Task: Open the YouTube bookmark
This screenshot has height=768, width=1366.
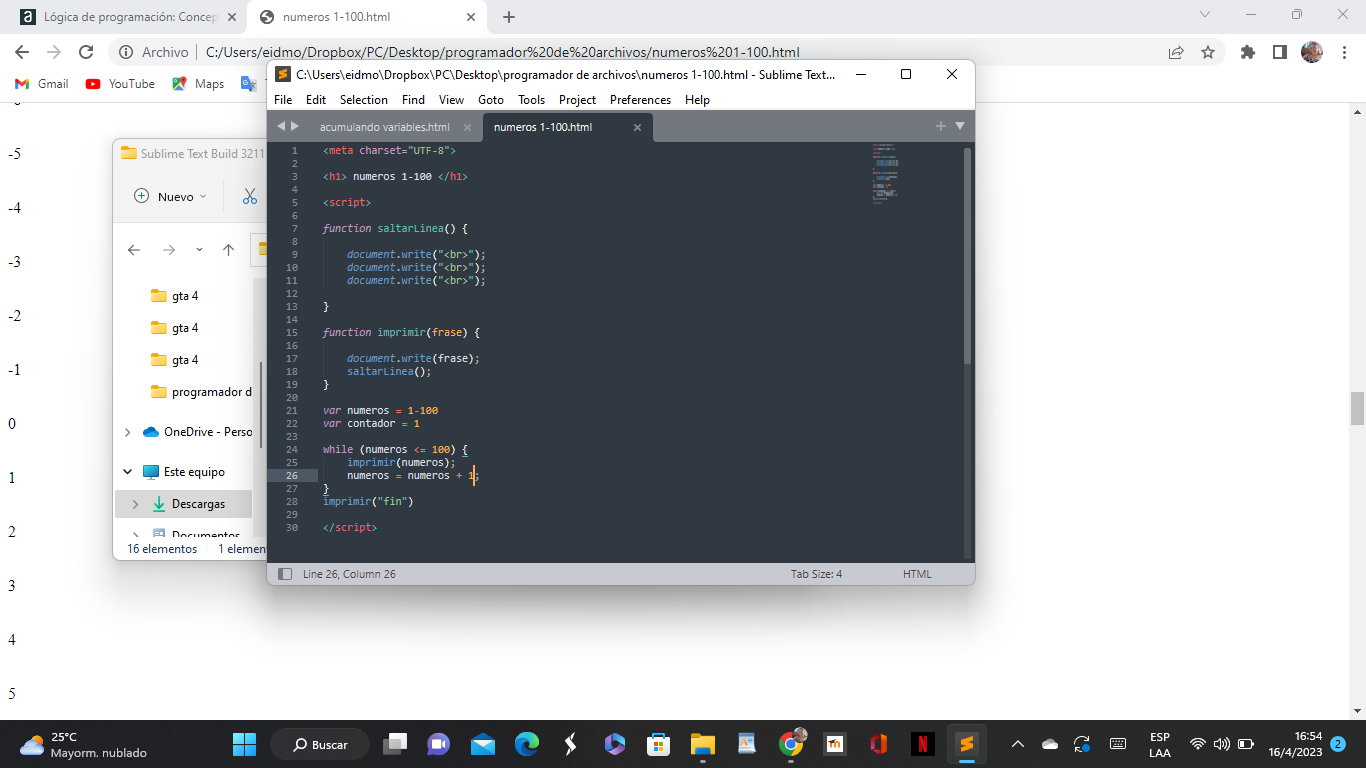Action: [x=120, y=84]
